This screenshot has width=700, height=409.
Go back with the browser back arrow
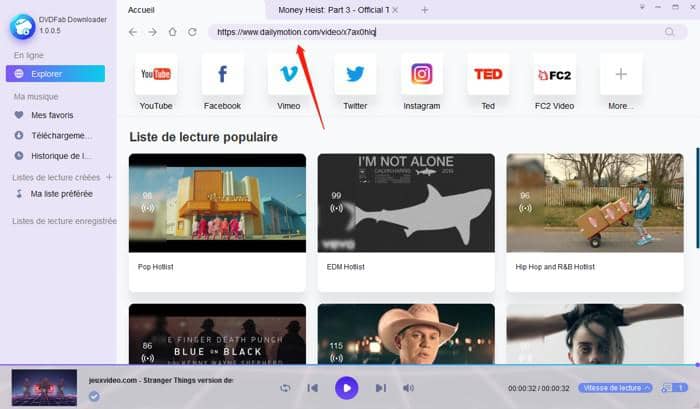point(133,32)
